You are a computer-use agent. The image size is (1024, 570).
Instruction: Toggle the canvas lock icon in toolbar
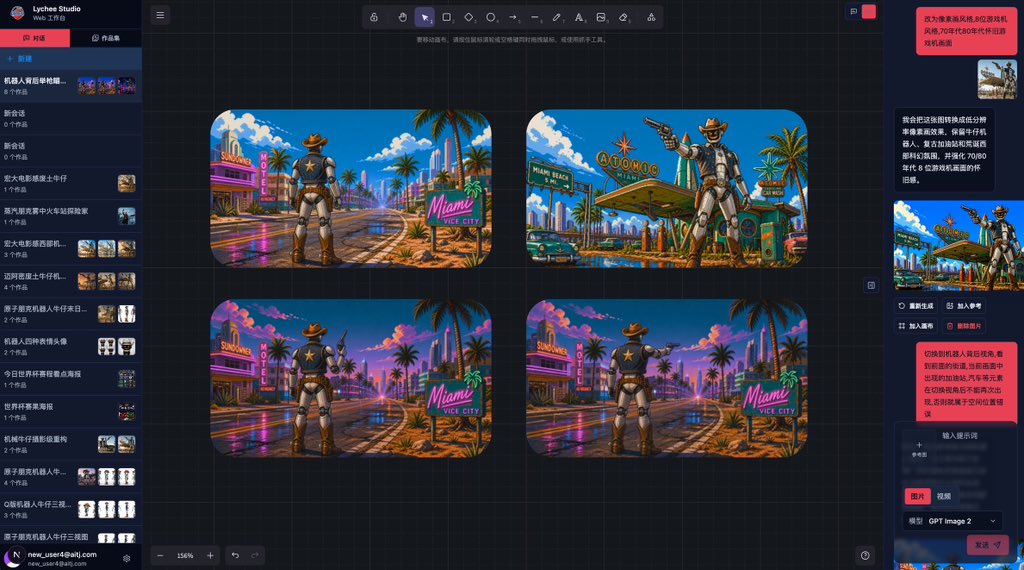coord(374,17)
